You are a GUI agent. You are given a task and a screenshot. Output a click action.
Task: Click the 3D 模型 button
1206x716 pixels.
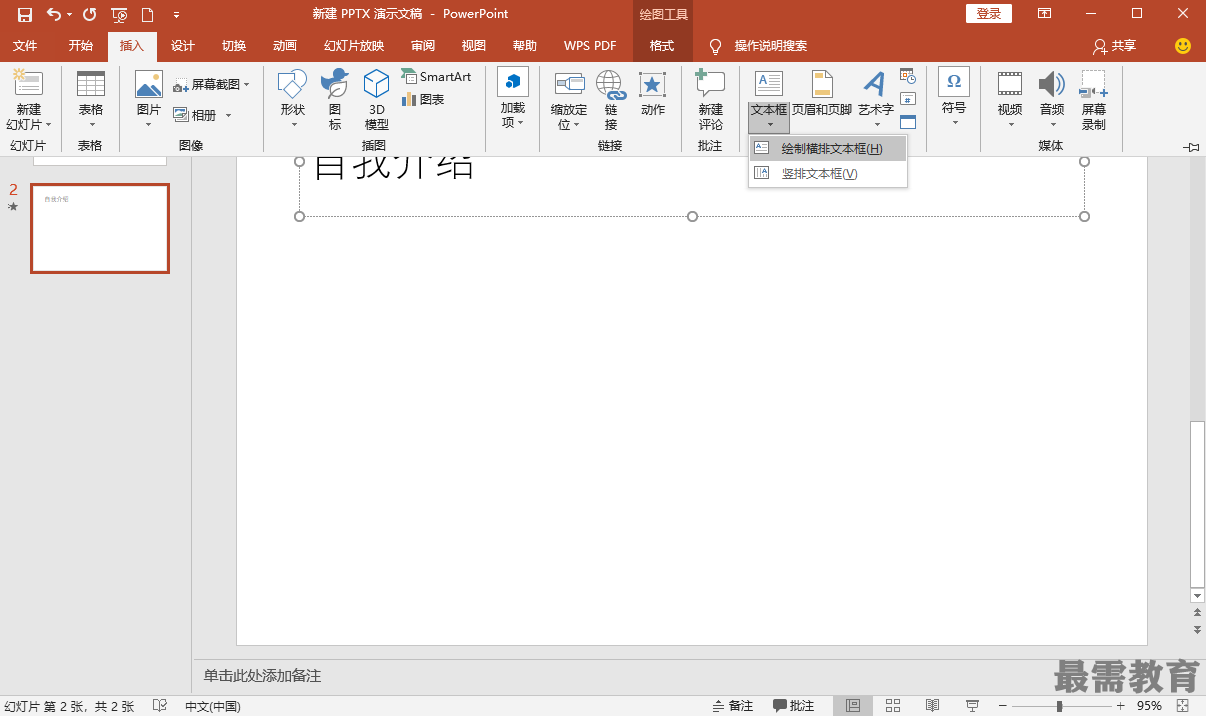point(377,100)
